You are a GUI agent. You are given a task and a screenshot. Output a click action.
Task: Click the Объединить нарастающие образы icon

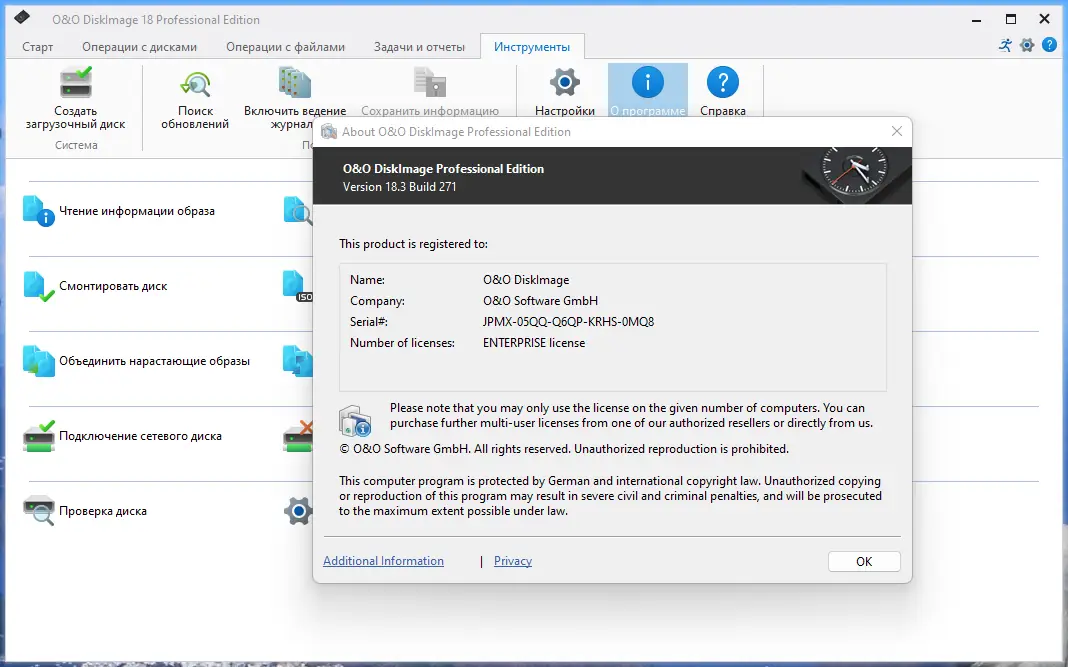coord(39,361)
